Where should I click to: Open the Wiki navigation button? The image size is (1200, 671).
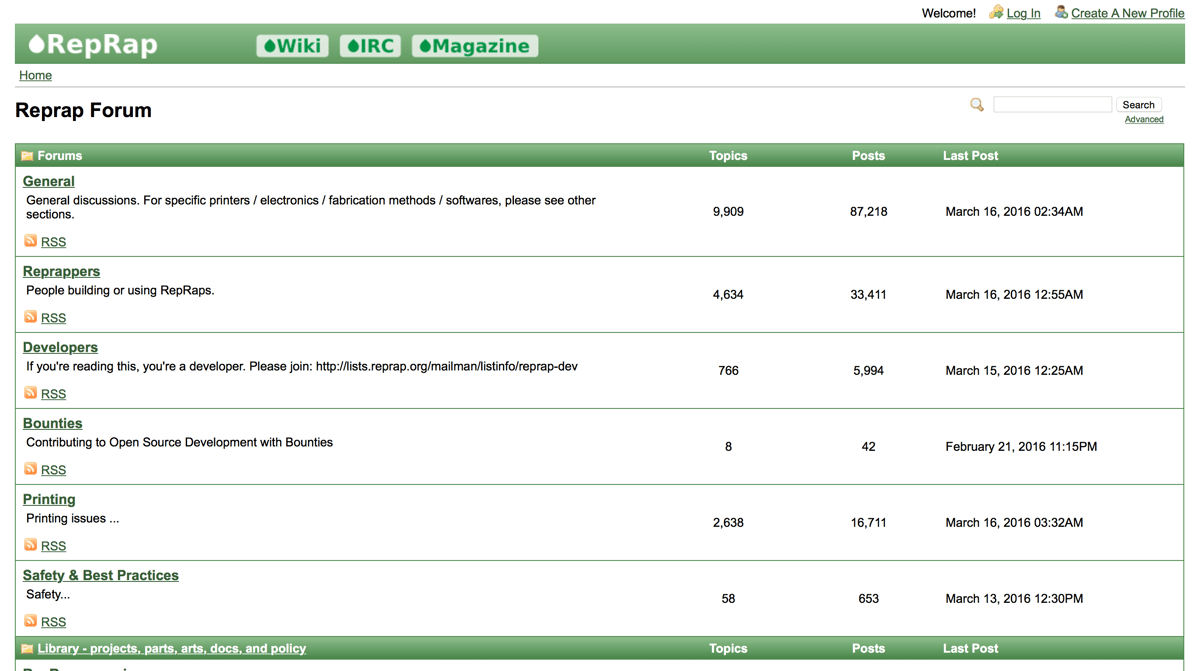click(292, 46)
